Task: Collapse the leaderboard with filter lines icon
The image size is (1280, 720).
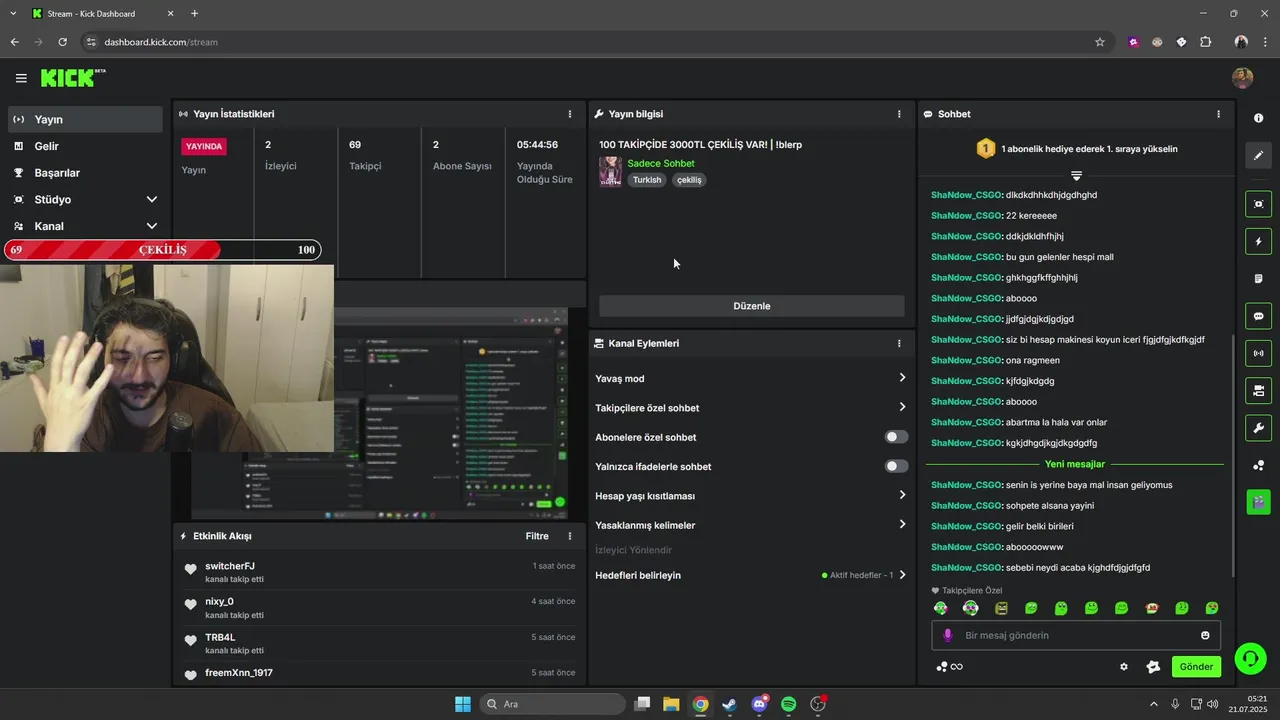Action: click(x=1076, y=176)
